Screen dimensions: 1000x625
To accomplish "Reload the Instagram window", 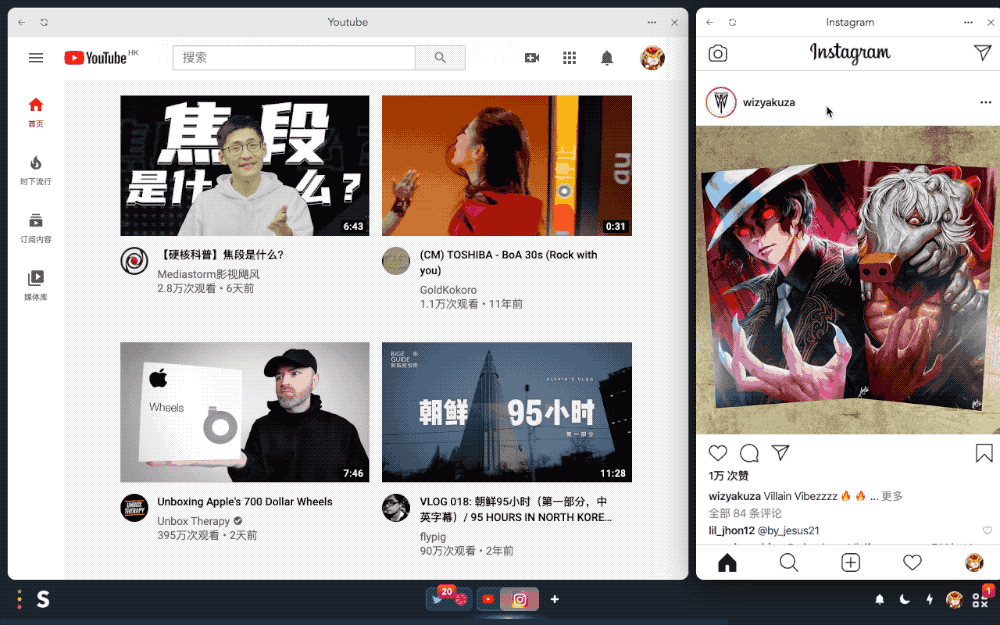I will click(x=732, y=22).
